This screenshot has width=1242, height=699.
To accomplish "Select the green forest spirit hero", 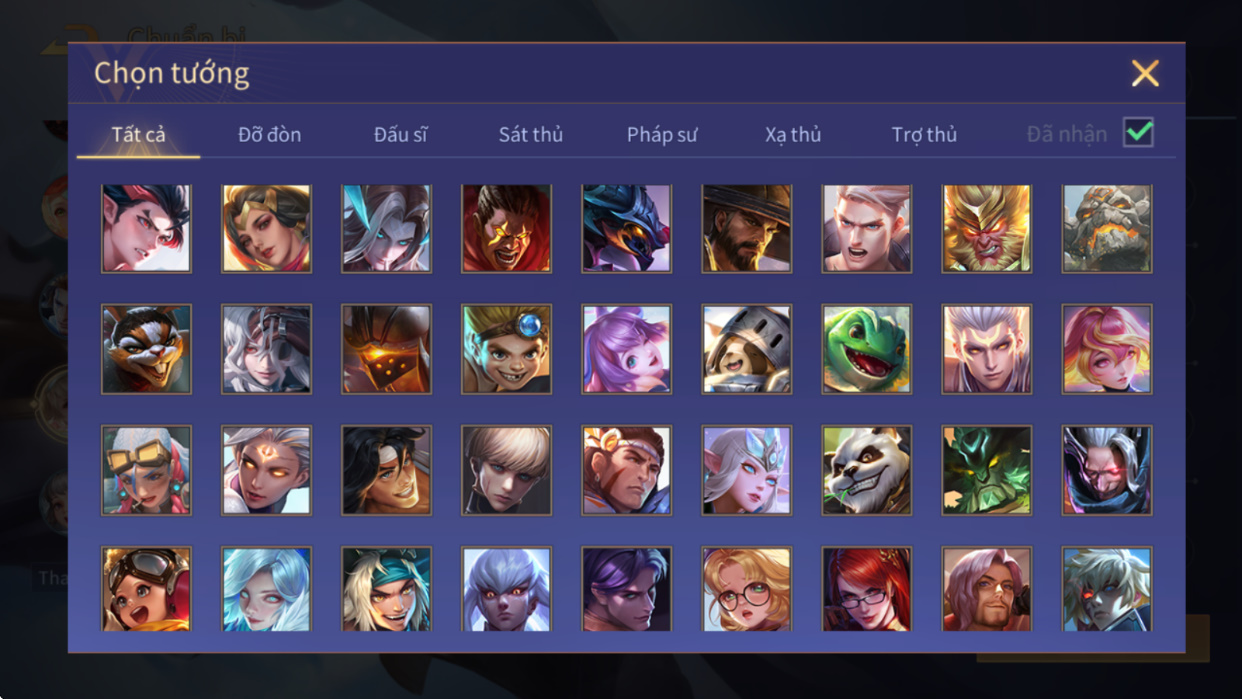I will coord(987,470).
